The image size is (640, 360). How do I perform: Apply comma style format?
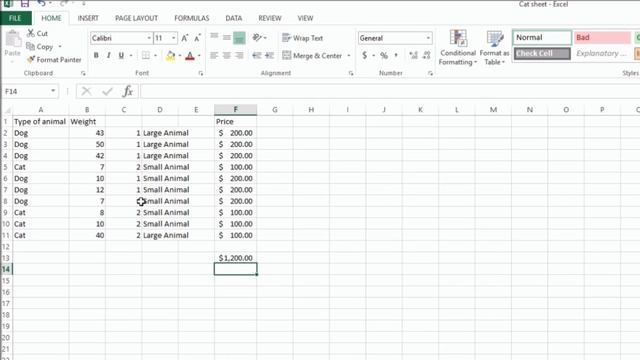point(396,55)
